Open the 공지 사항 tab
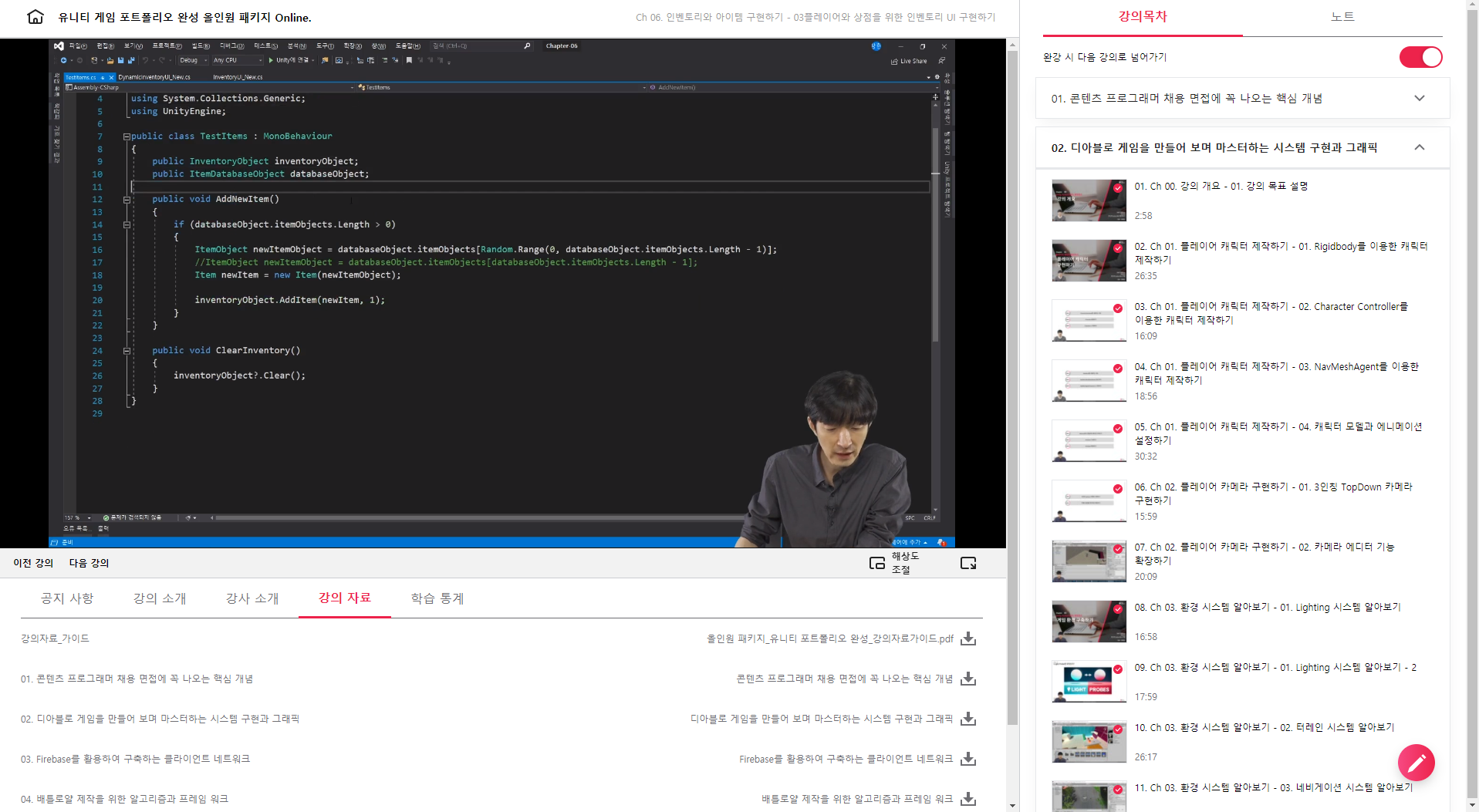Image resolution: width=1479 pixels, height=812 pixels. click(67, 598)
